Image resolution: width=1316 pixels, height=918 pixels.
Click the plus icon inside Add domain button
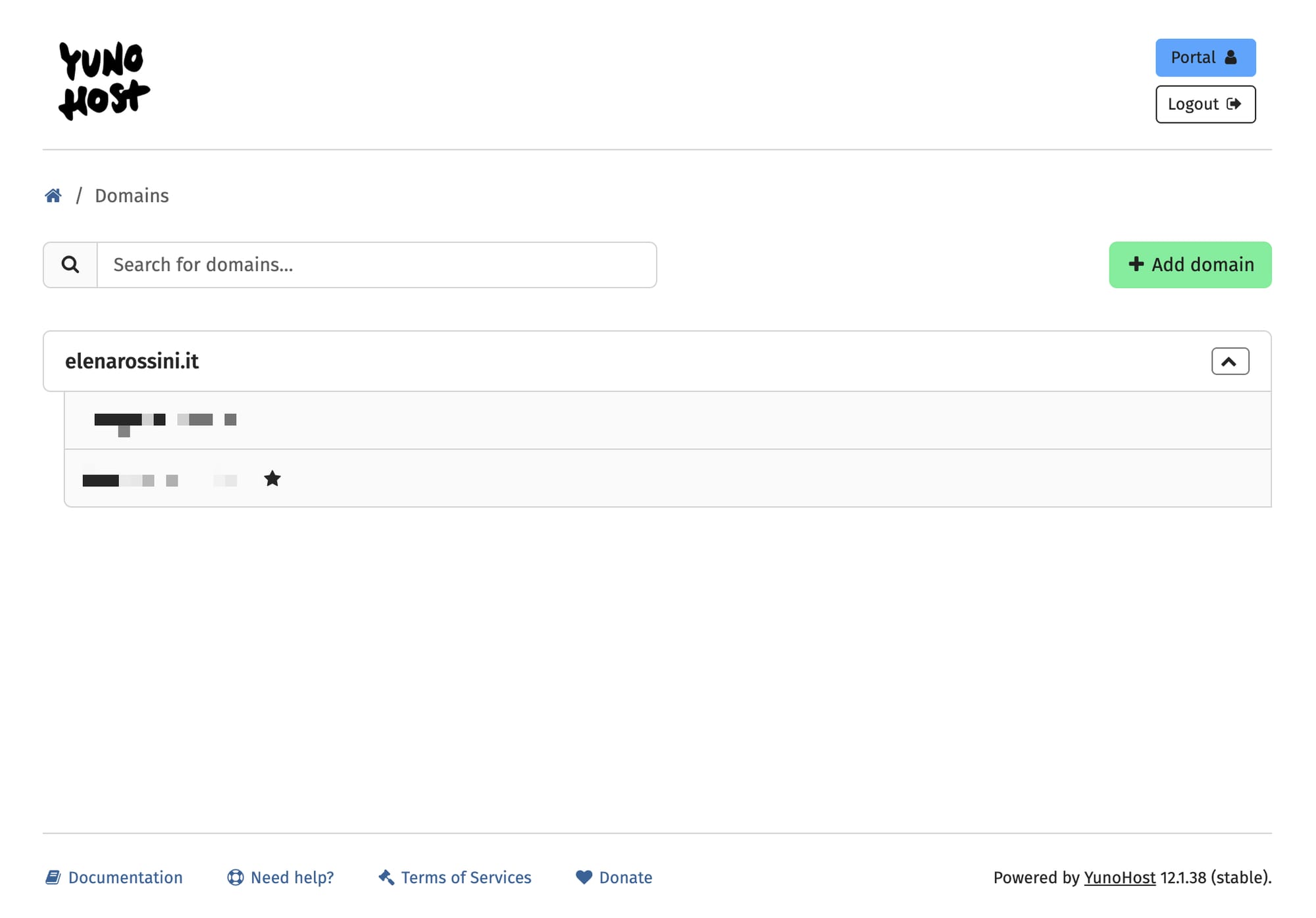[1135, 265]
